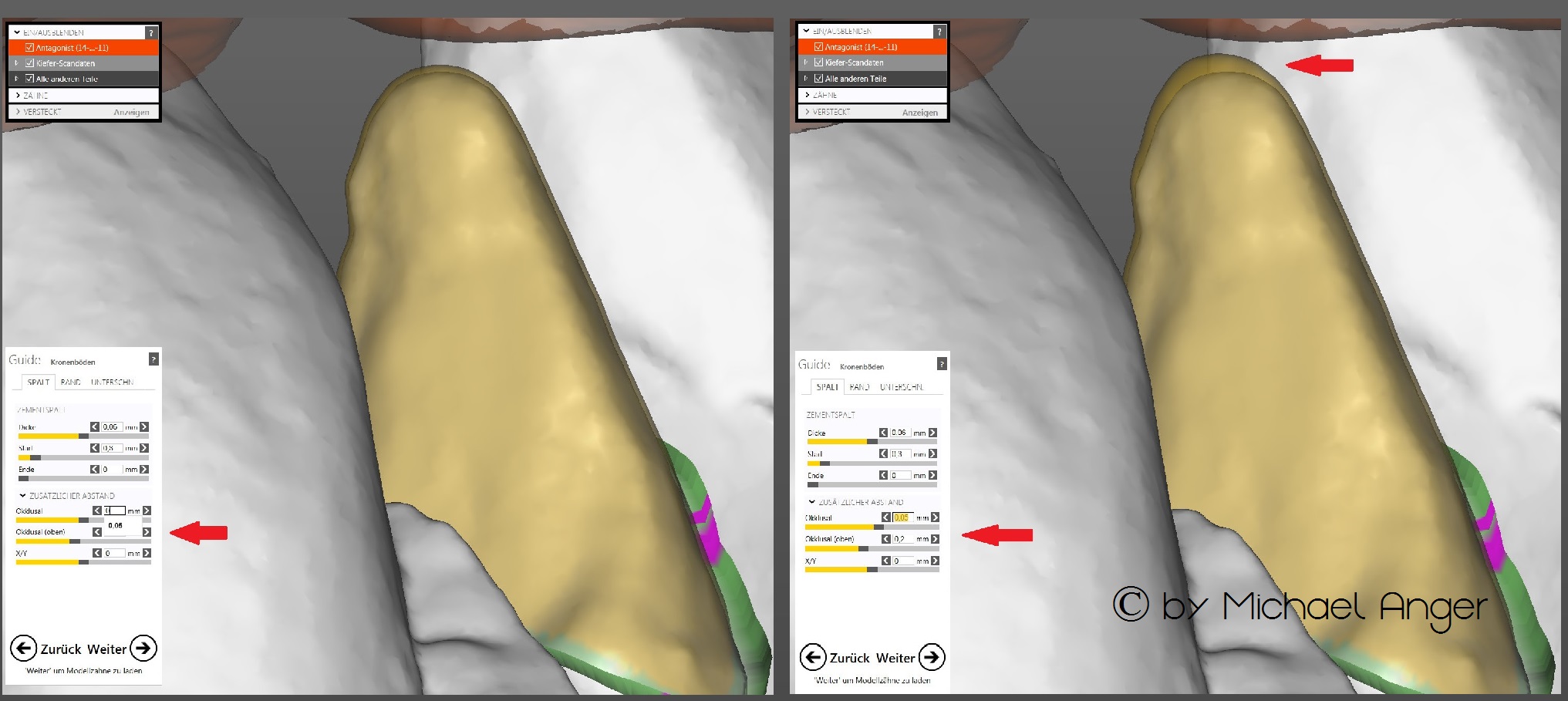Screen dimensions: 1568x701
Task: Collapse Zusätzlicher Abstand section in left panel
Action: pyautogui.click(x=22, y=496)
